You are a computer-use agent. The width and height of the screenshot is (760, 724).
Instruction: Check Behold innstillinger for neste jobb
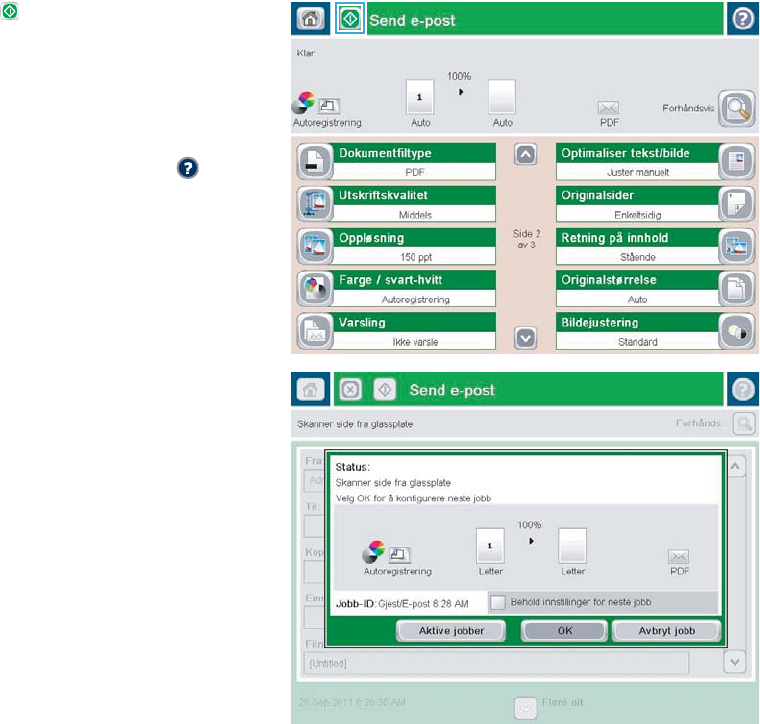point(498,602)
